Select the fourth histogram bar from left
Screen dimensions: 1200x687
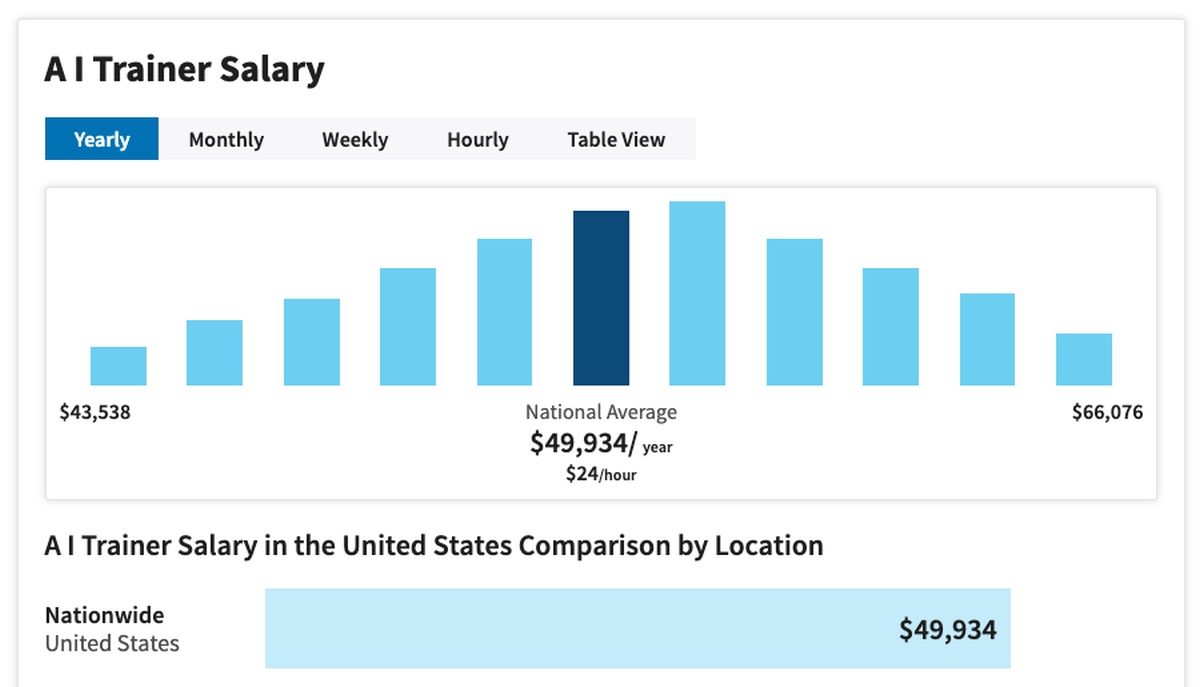[408, 327]
